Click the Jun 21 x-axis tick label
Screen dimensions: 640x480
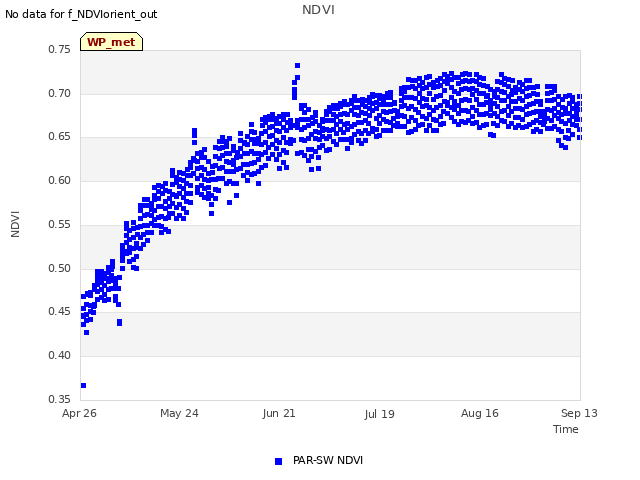tap(279, 413)
